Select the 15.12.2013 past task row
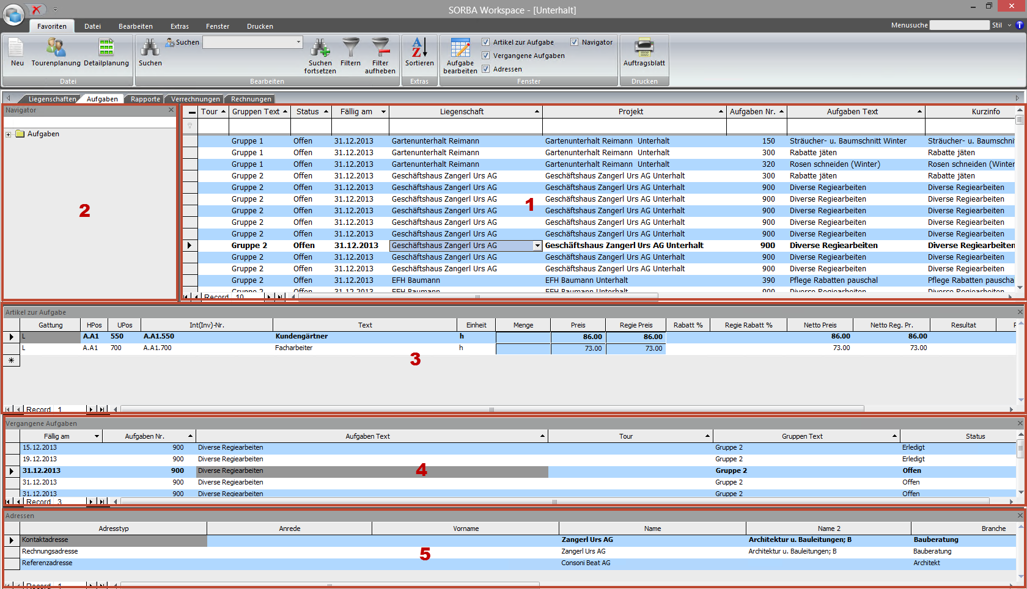This screenshot has width=1027, height=589. pyautogui.click(x=517, y=447)
